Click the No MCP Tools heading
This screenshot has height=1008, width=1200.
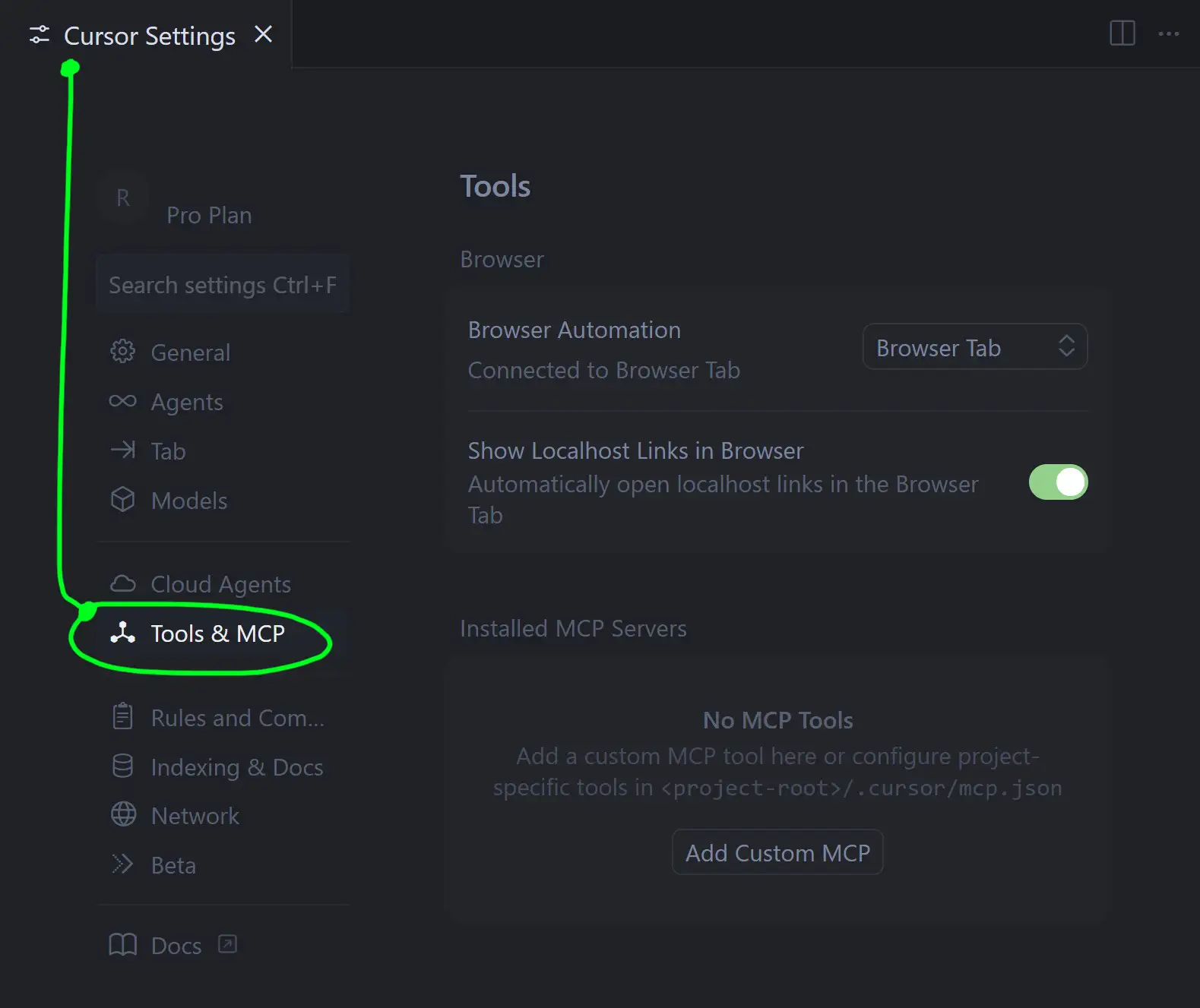click(777, 720)
